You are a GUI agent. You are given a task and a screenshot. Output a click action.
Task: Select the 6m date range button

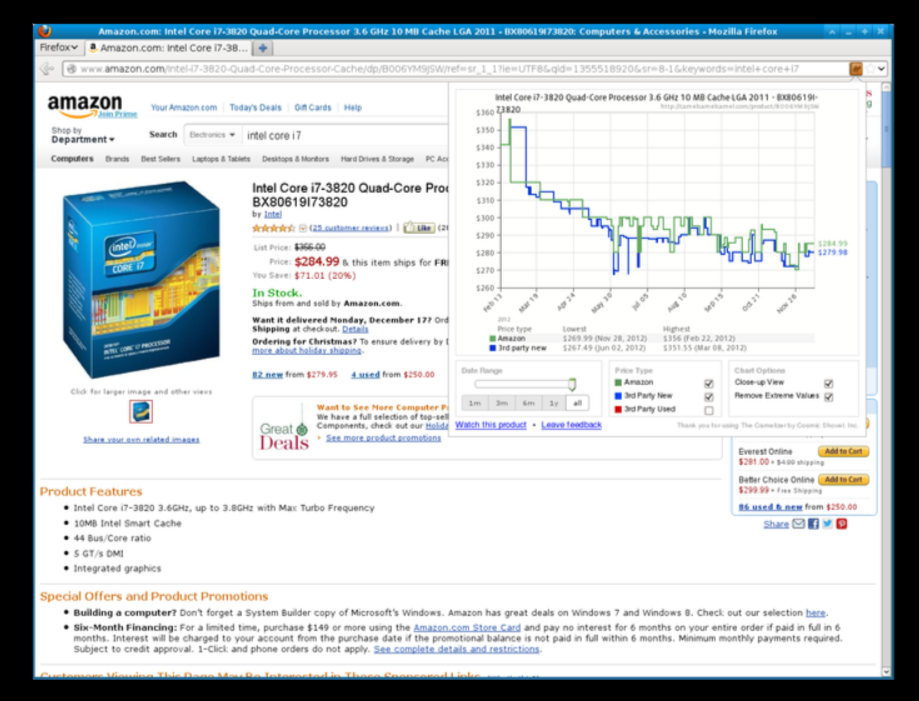(x=529, y=403)
